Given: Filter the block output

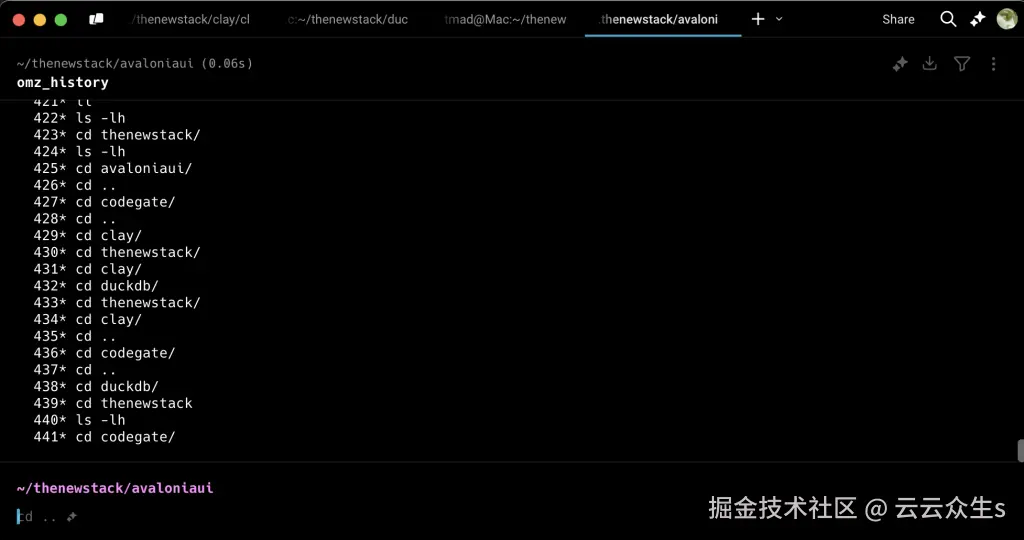Looking at the screenshot, I should 961,63.
